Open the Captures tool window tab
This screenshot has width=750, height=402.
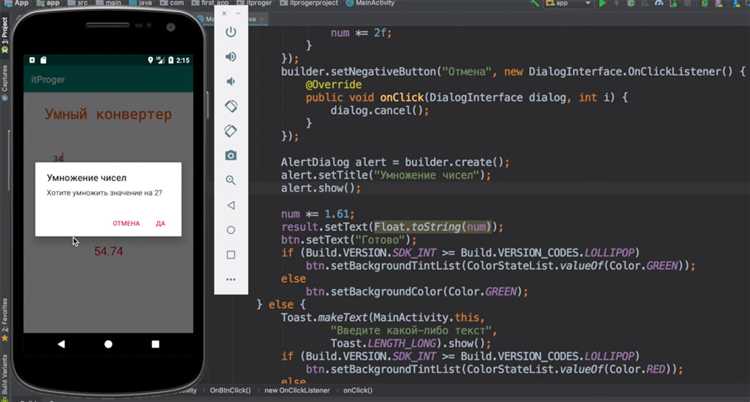(4, 82)
